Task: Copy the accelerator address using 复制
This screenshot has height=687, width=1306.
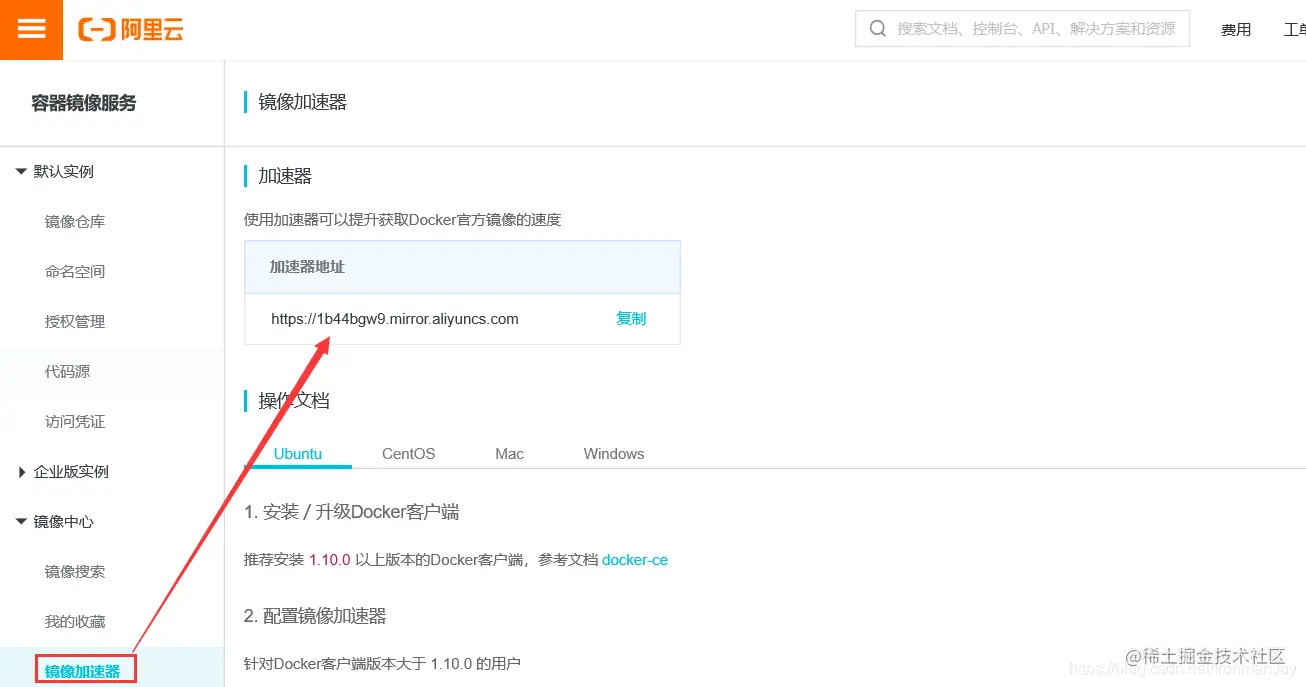Action: (630, 318)
